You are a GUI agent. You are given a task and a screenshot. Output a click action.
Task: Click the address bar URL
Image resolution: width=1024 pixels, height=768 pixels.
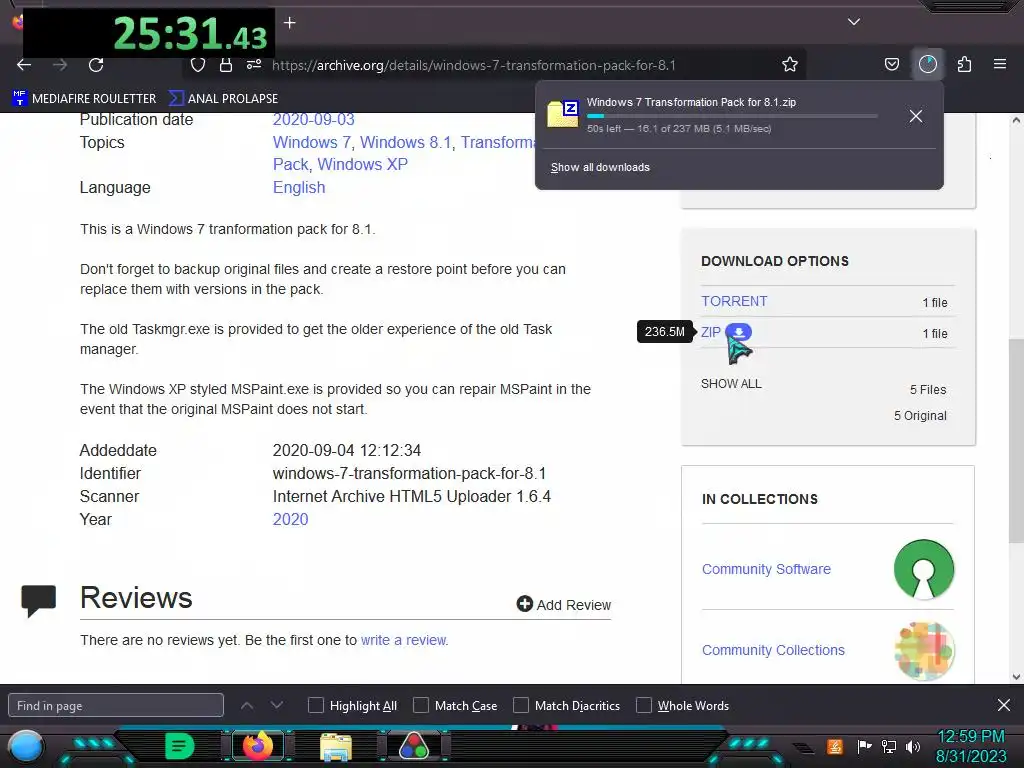click(473, 65)
